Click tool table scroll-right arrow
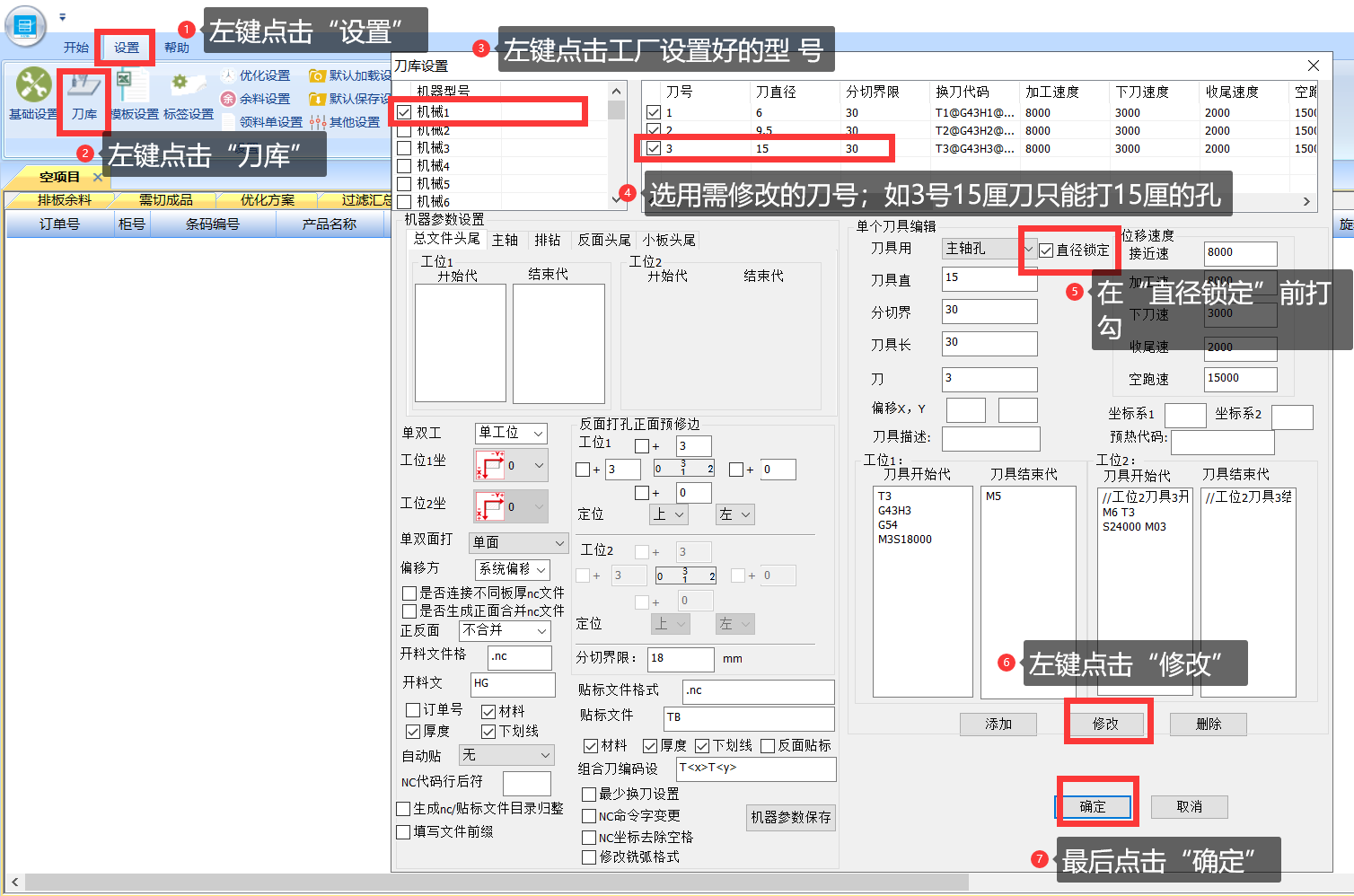The height and width of the screenshot is (896, 1354). [1306, 202]
